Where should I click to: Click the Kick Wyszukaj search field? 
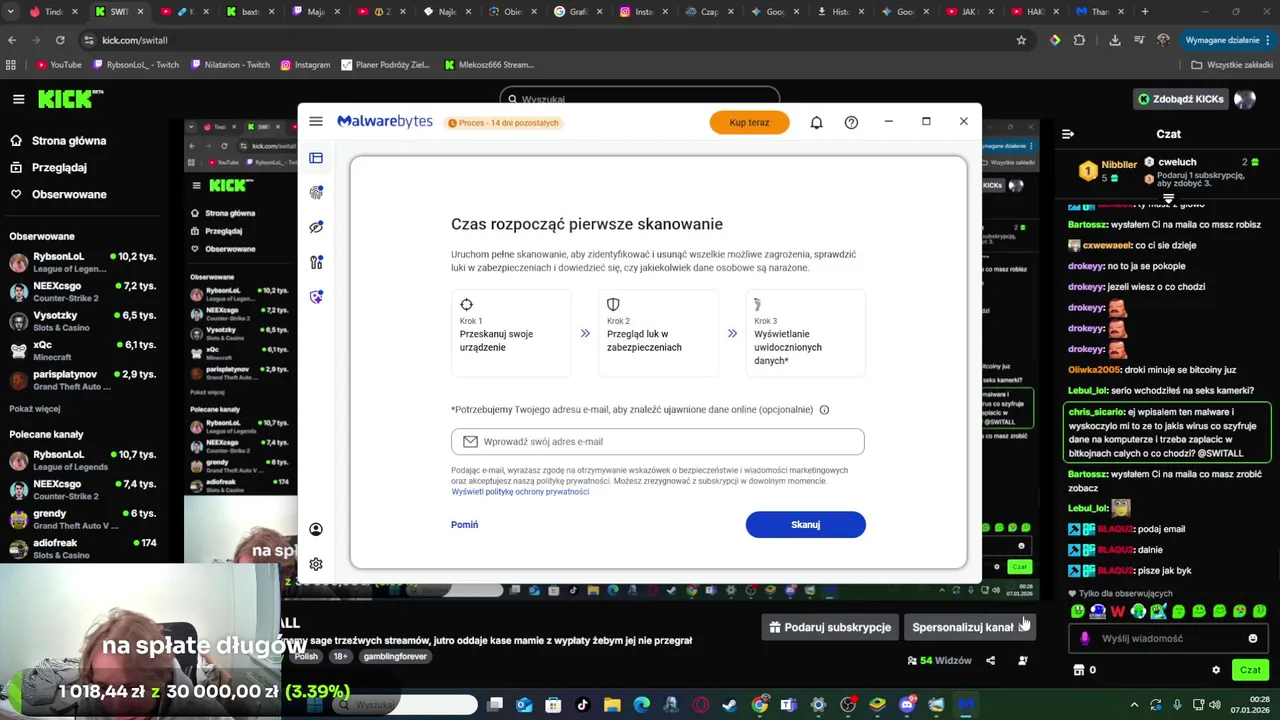tap(639, 98)
